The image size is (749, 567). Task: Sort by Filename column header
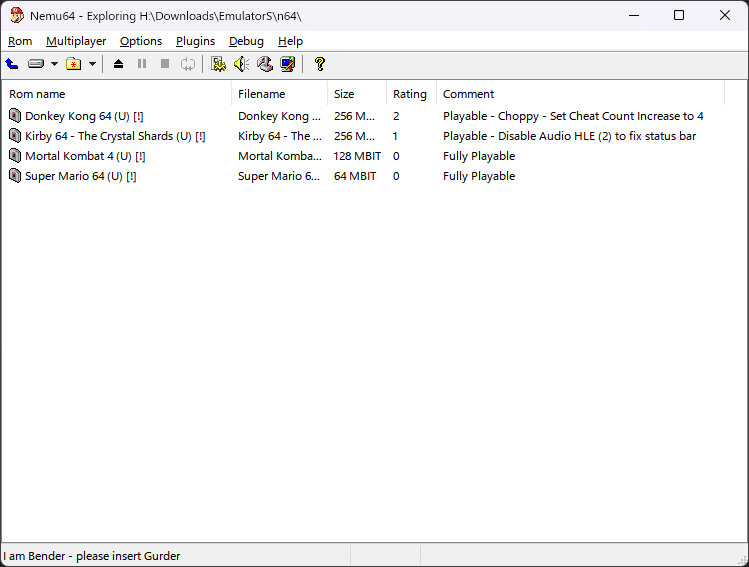279,94
